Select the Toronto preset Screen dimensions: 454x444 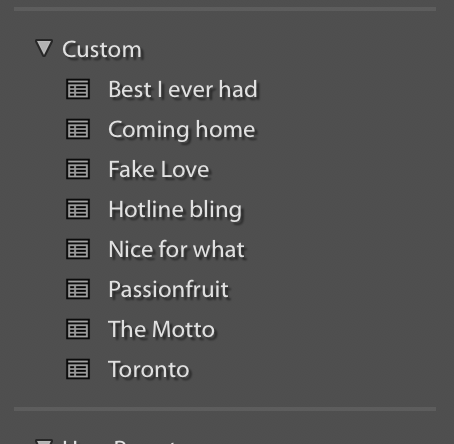(x=149, y=369)
